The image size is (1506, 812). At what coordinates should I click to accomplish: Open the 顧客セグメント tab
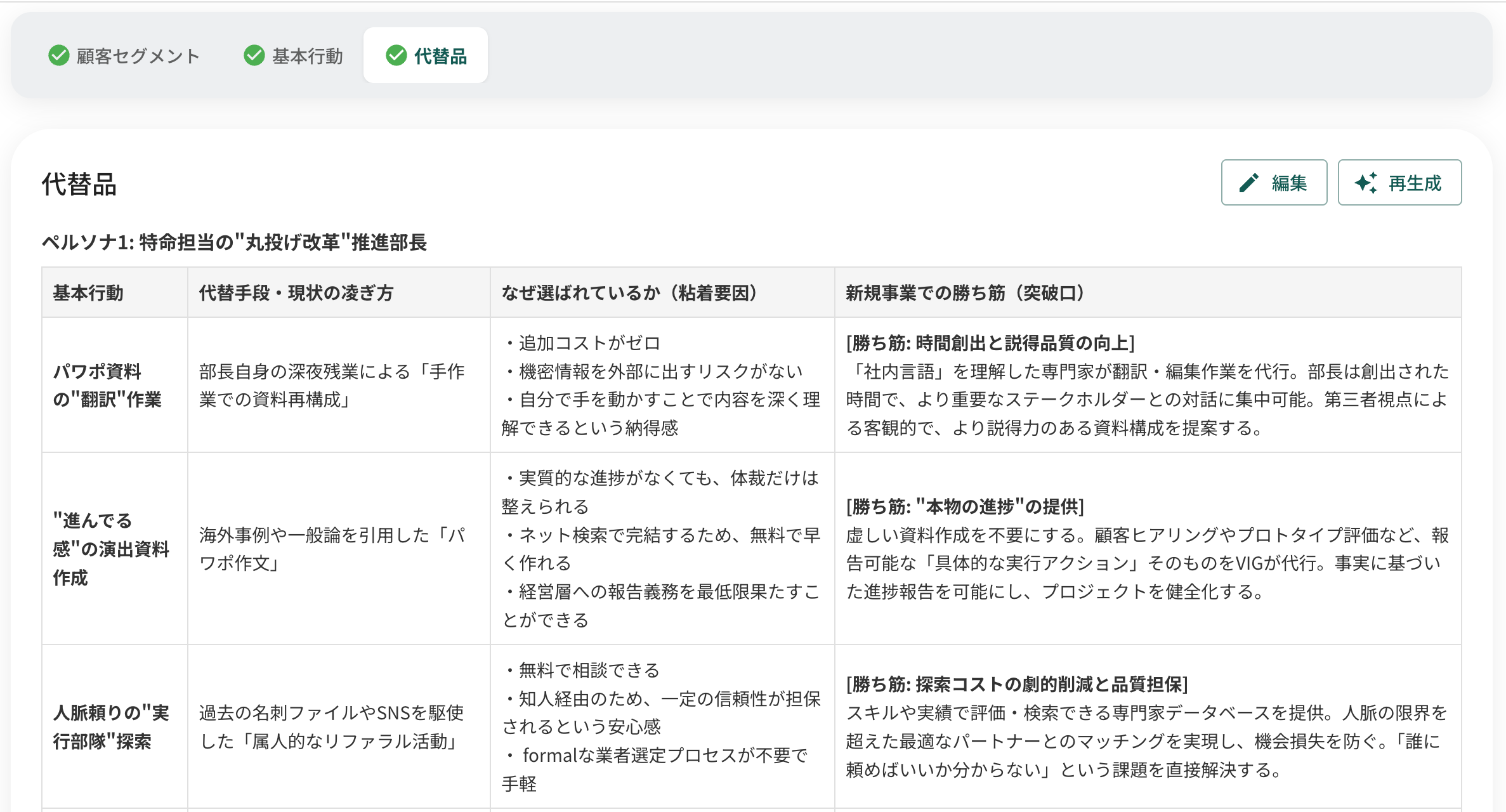click(x=138, y=56)
